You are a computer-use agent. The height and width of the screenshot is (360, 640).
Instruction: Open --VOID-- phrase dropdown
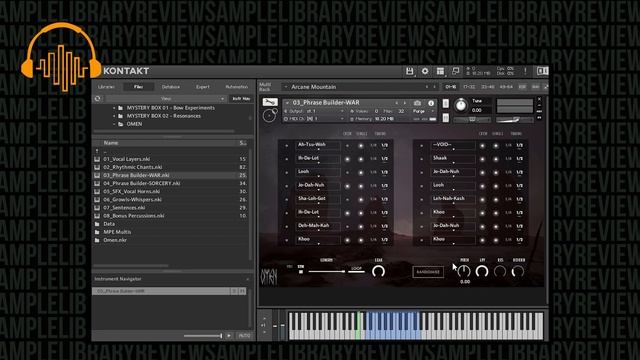pos(453,145)
